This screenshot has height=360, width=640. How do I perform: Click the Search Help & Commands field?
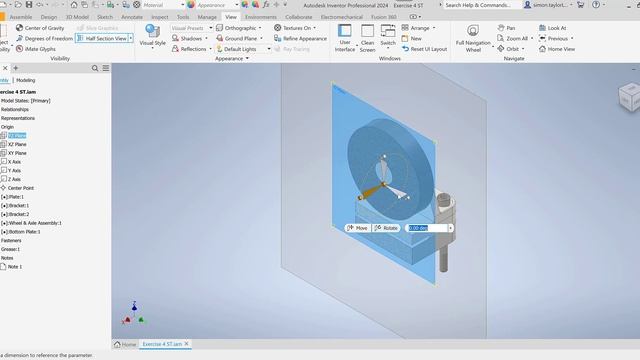pos(482,5)
